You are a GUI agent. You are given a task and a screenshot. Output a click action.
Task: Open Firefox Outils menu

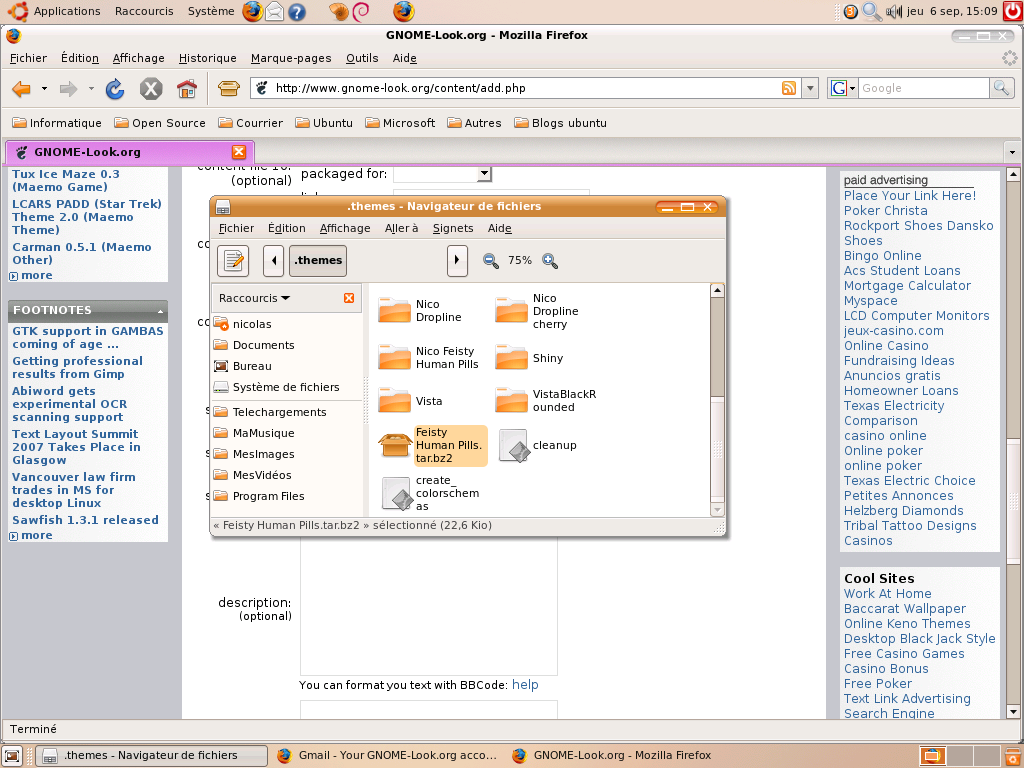tap(362, 58)
